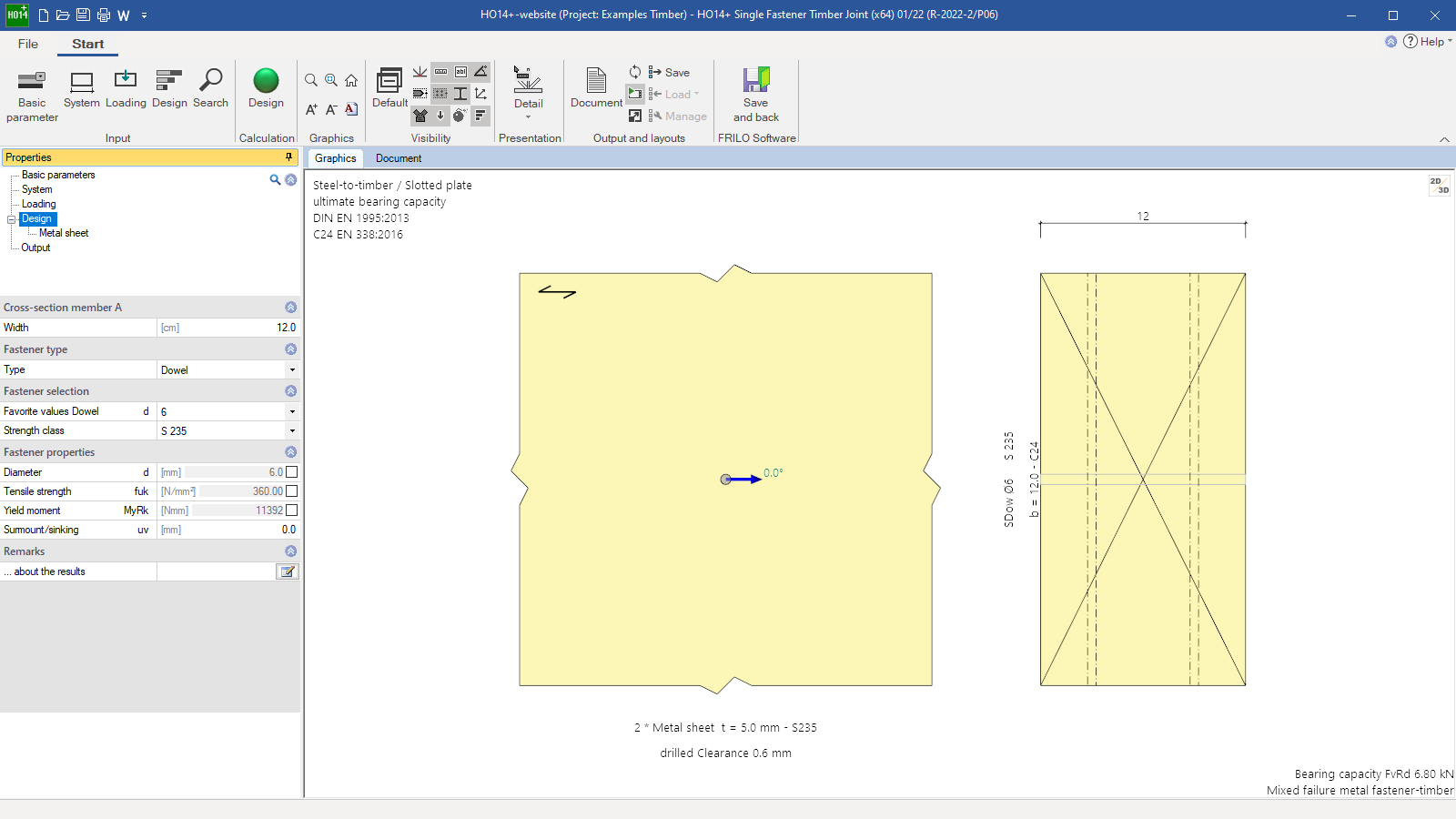1456x819 pixels.
Task: Open the Loading input section
Action: 126,89
